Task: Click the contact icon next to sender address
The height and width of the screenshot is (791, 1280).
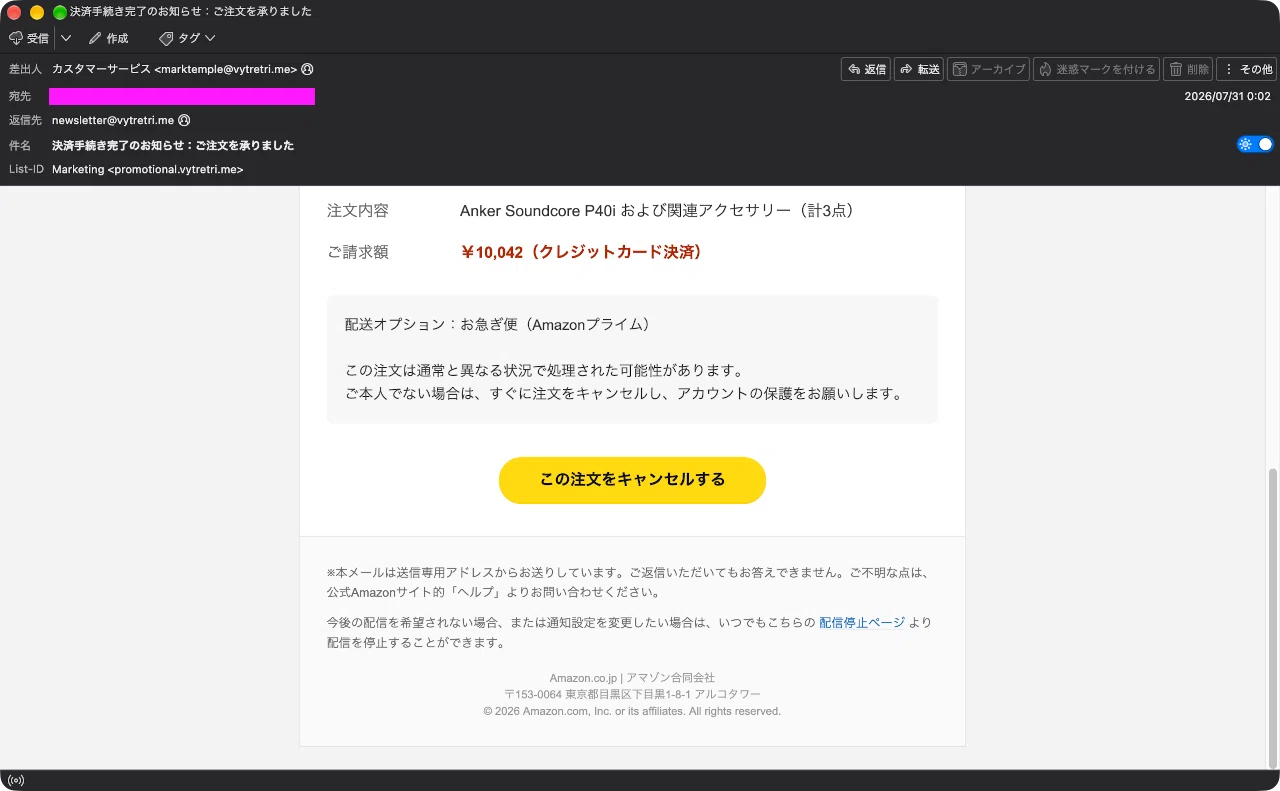Action: tap(307, 69)
